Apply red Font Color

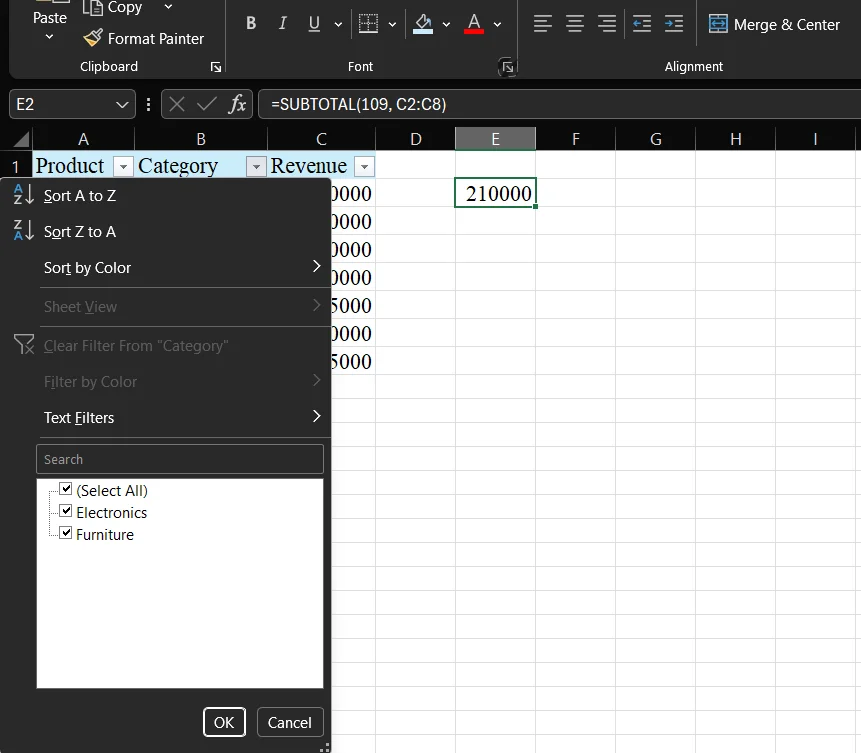point(474,23)
